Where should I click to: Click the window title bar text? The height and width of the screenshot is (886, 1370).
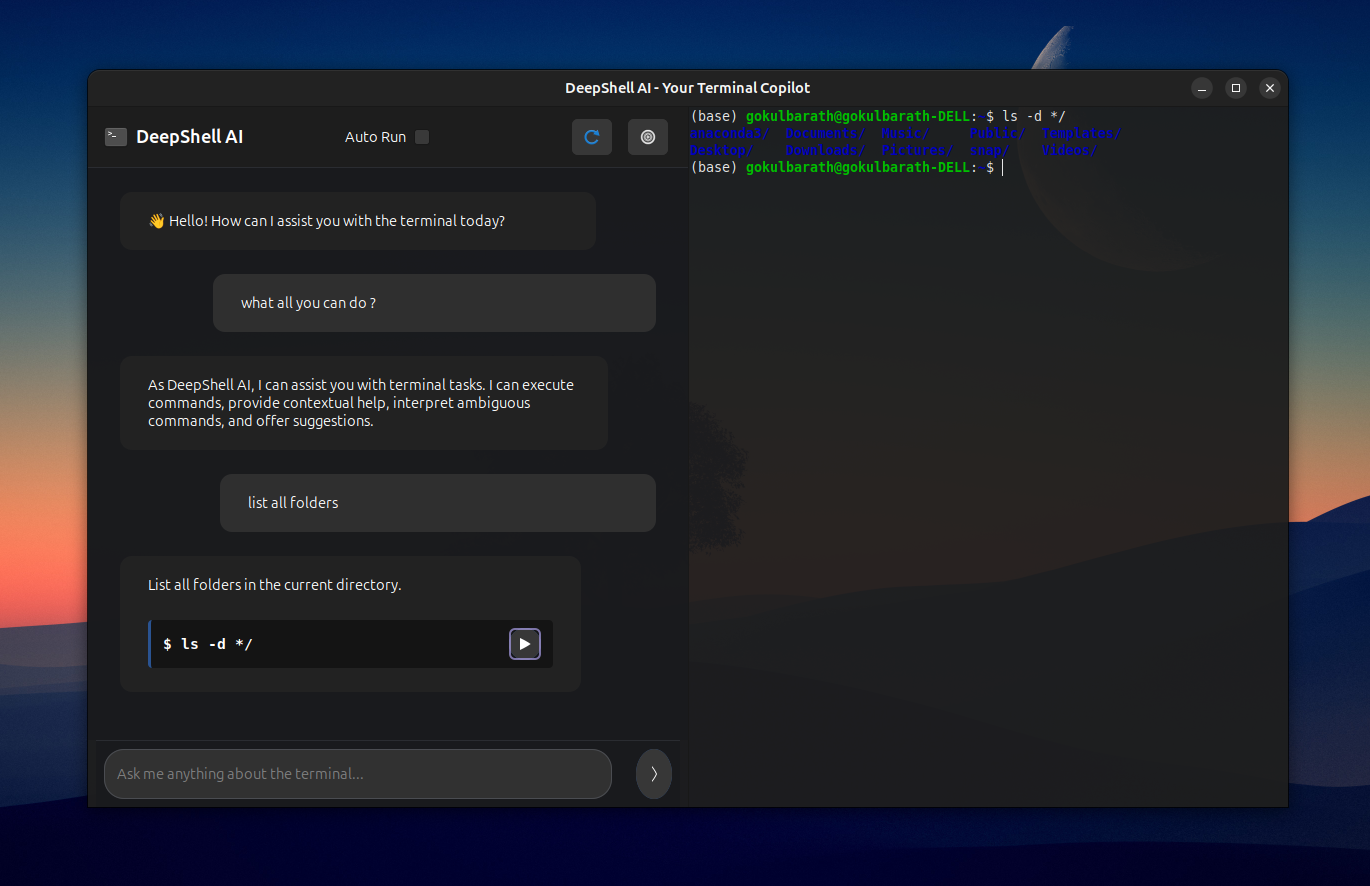pyautogui.click(x=687, y=87)
